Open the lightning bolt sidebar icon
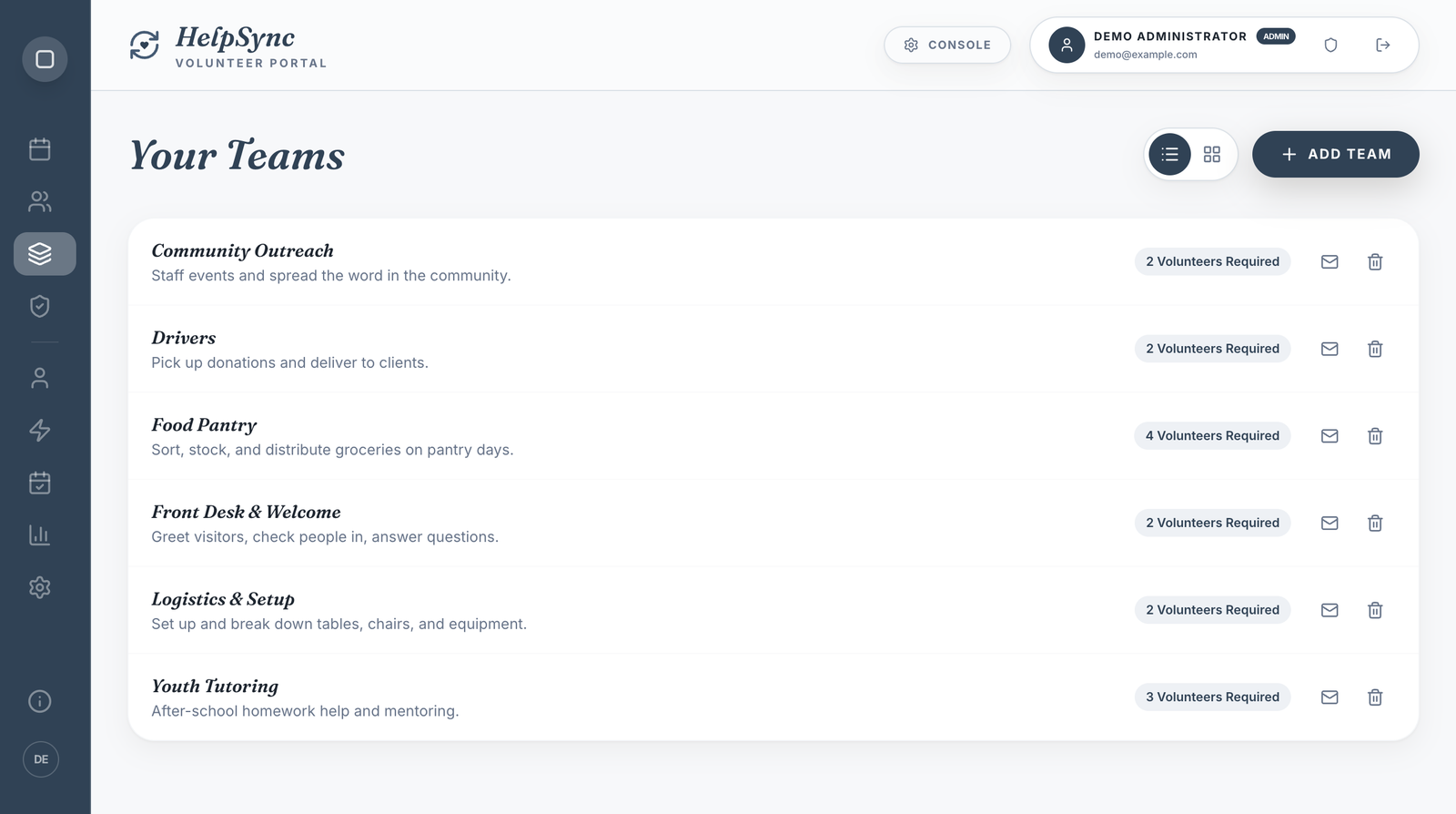This screenshot has height=814, width=1456. (x=40, y=430)
